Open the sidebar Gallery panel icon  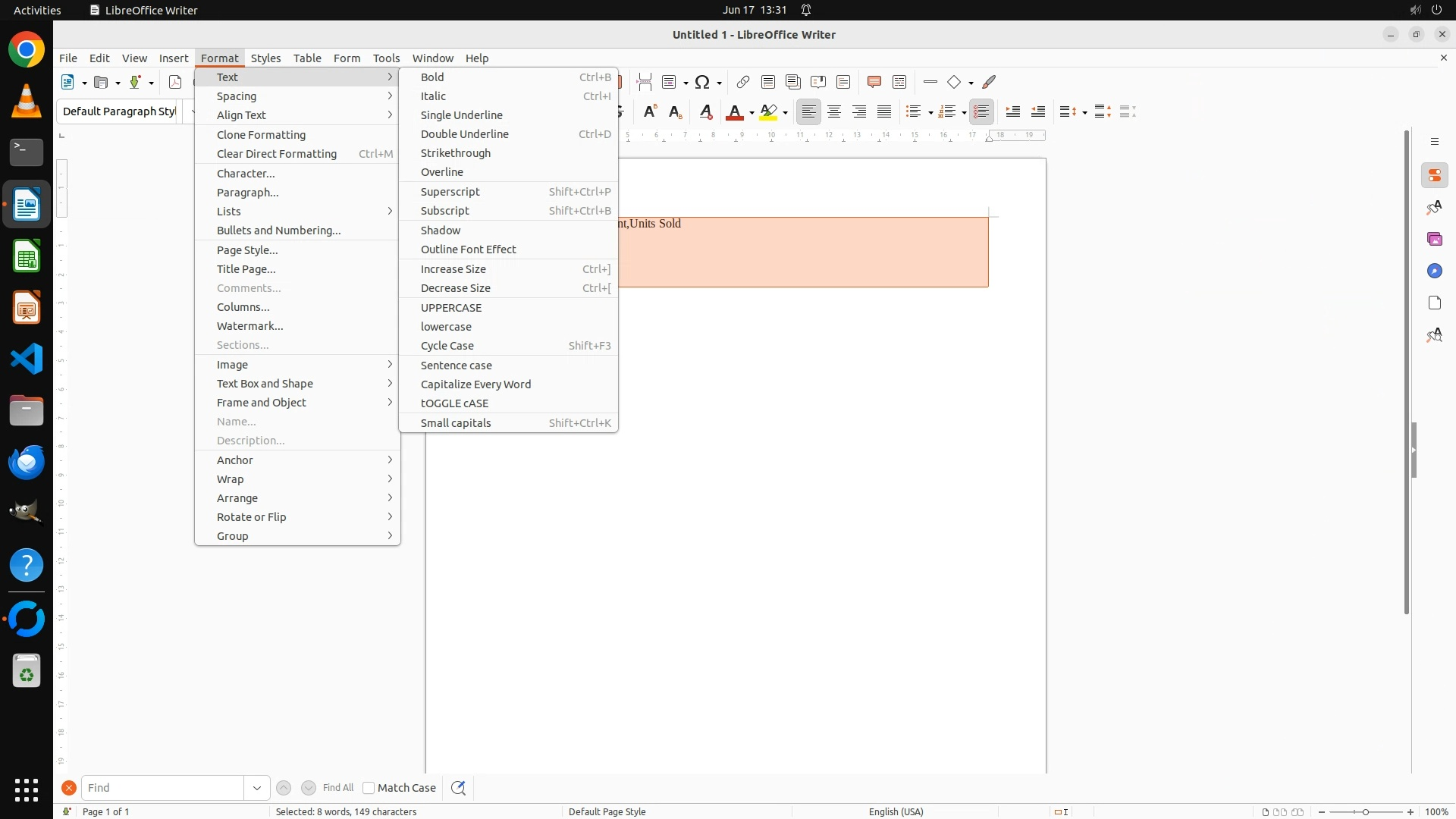coord(1434,240)
